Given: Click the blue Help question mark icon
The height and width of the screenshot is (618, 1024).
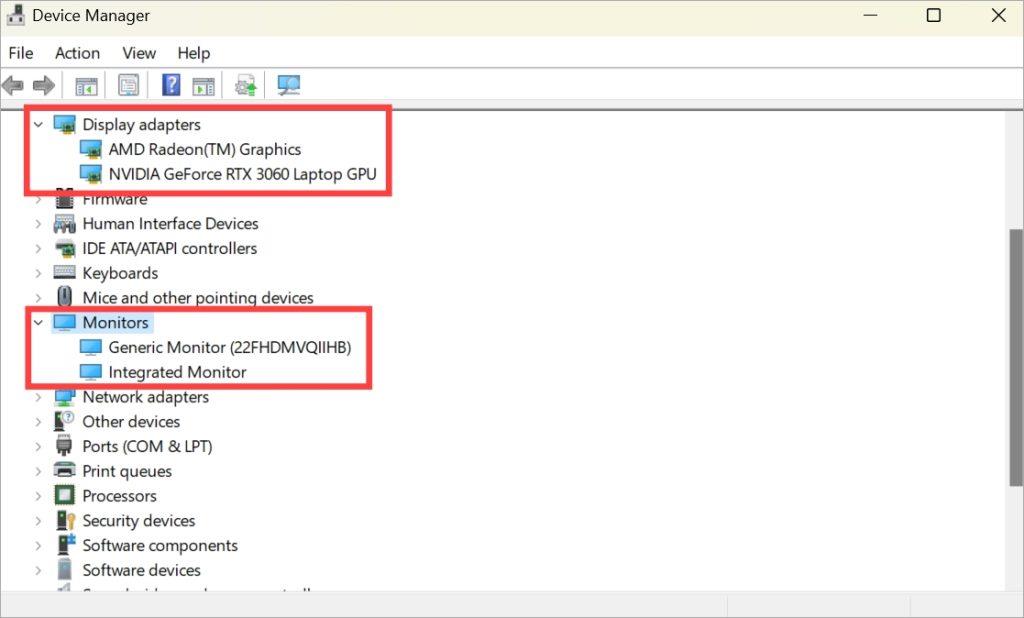Looking at the screenshot, I should point(171,85).
